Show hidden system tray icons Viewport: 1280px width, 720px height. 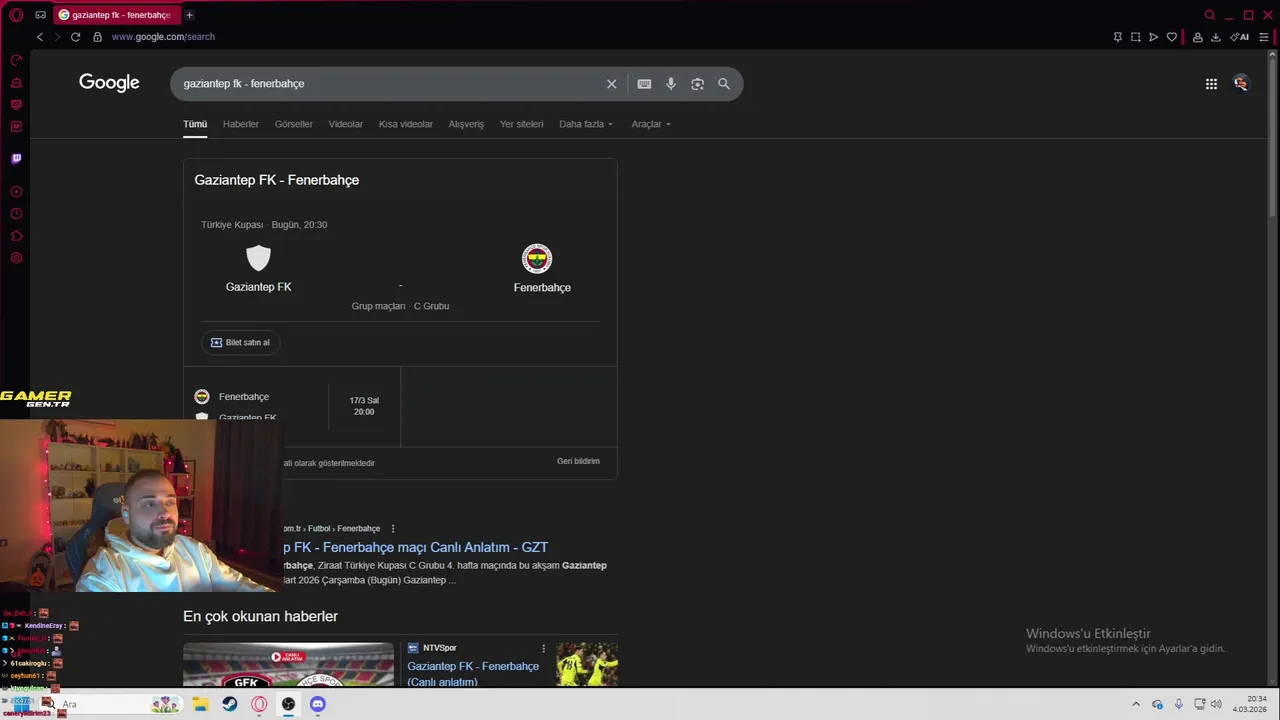click(1136, 704)
